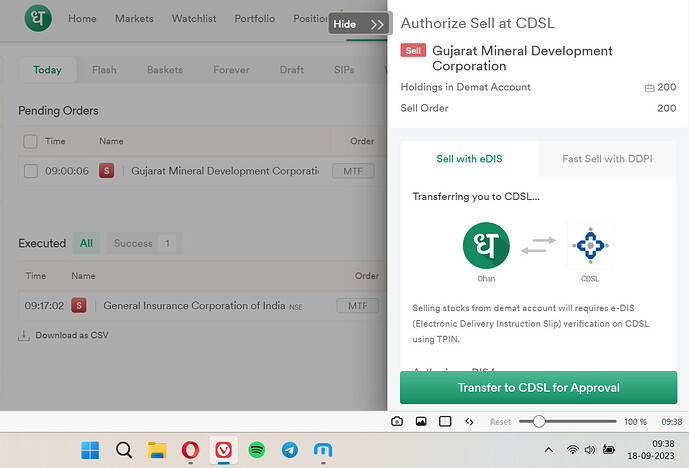Click the page actions code icon

coord(469,422)
